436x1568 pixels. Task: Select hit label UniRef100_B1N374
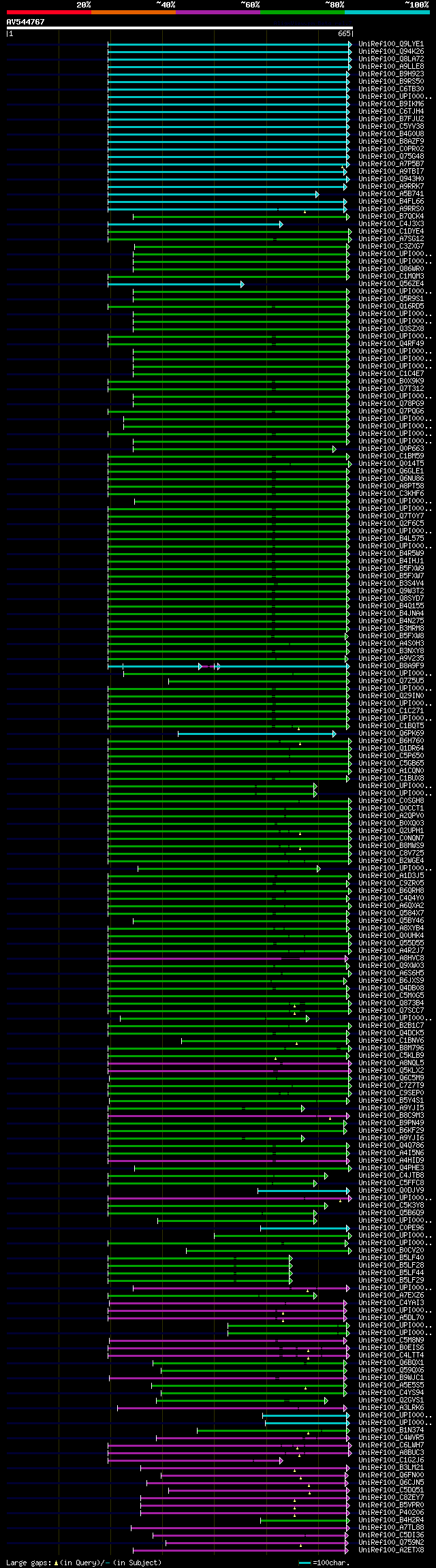391,1430
